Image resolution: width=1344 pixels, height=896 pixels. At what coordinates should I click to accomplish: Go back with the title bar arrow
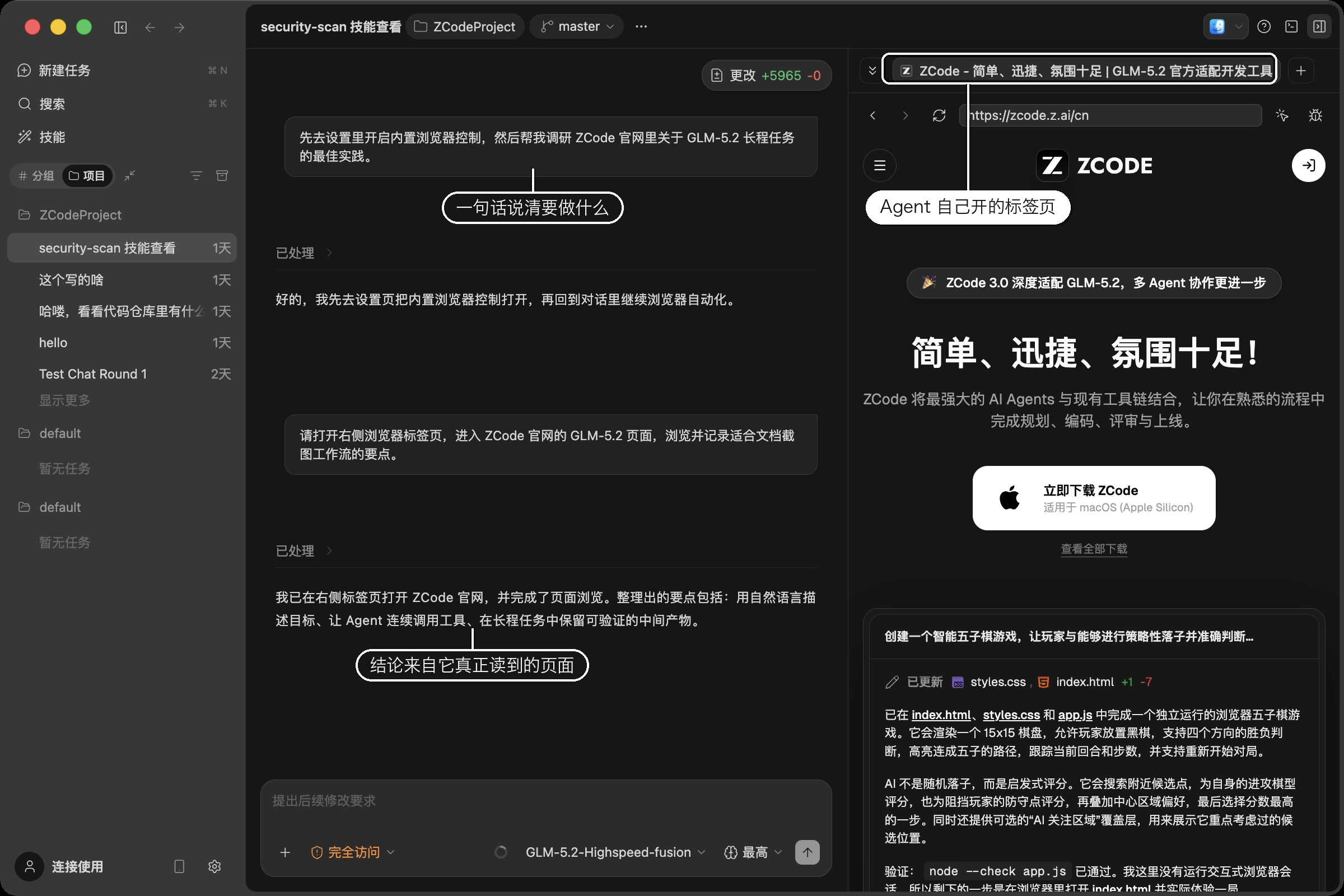[x=150, y=27]
